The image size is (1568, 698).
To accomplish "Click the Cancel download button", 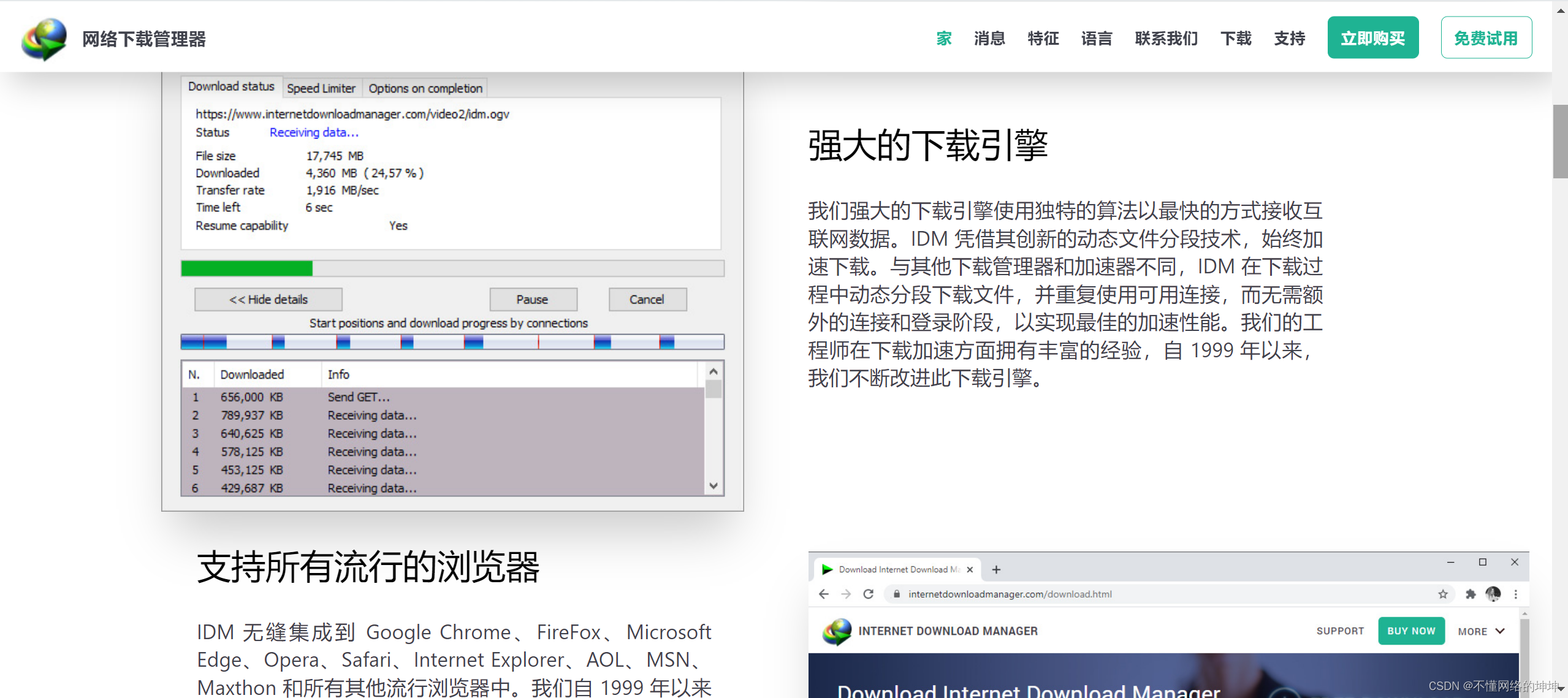I will tap(647, 299).
